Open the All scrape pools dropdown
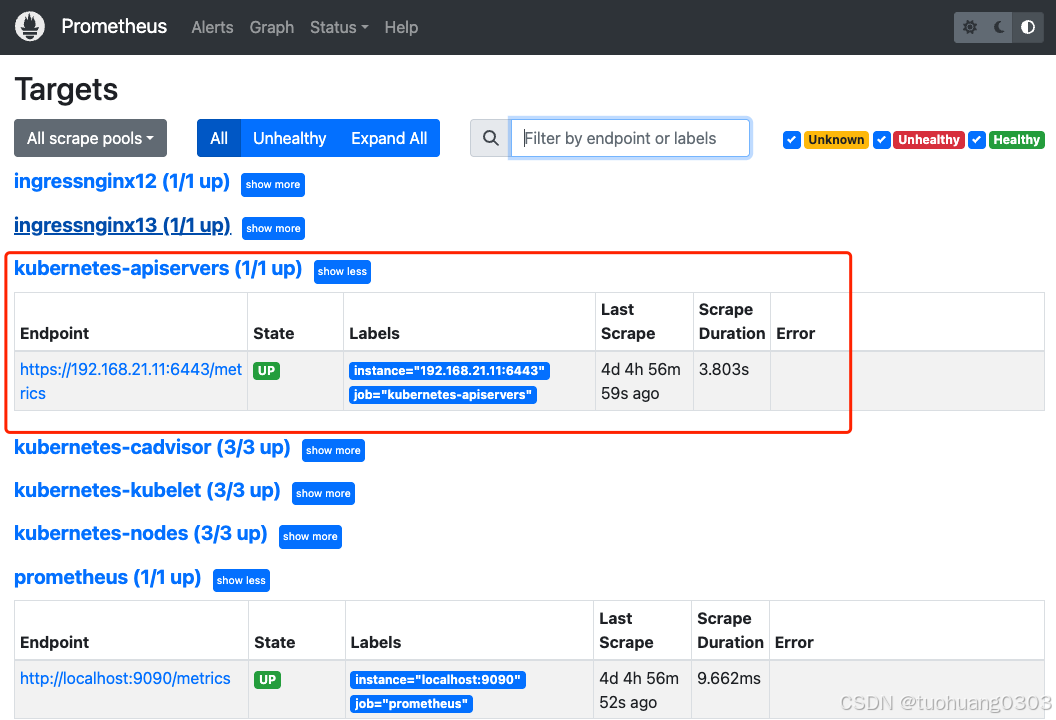 tap(90, 138)
